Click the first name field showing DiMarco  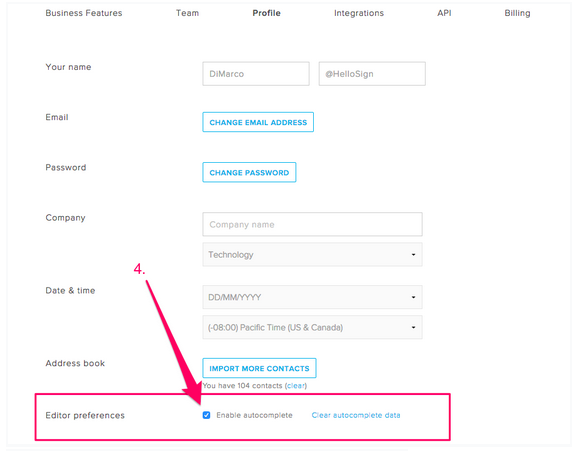[256, 74]
